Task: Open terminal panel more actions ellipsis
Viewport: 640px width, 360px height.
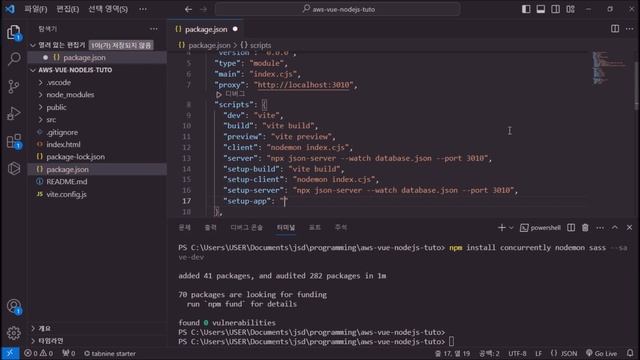Action: [x=600, y=228]
